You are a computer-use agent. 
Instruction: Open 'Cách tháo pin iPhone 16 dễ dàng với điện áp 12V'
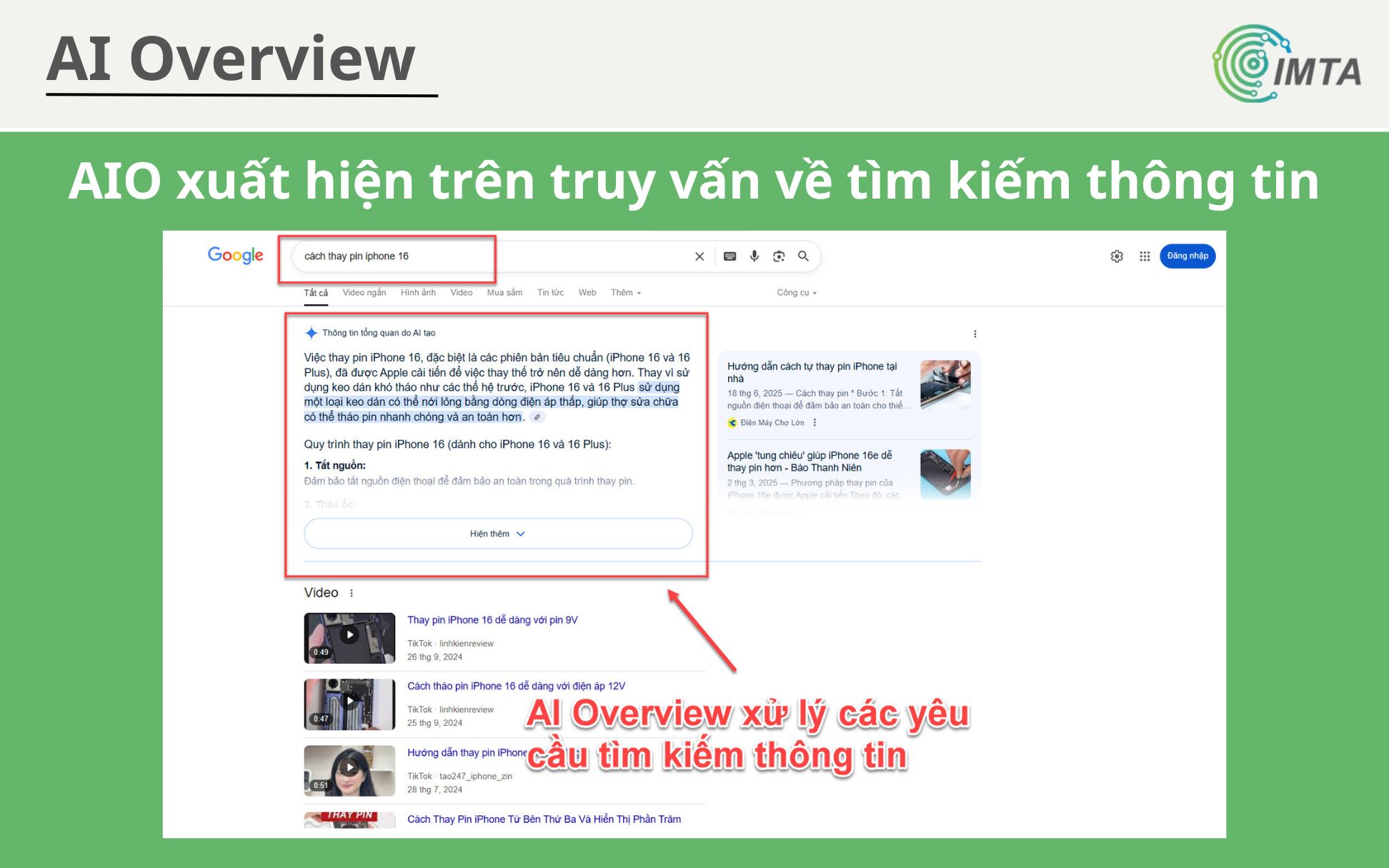tap(516, 686)
